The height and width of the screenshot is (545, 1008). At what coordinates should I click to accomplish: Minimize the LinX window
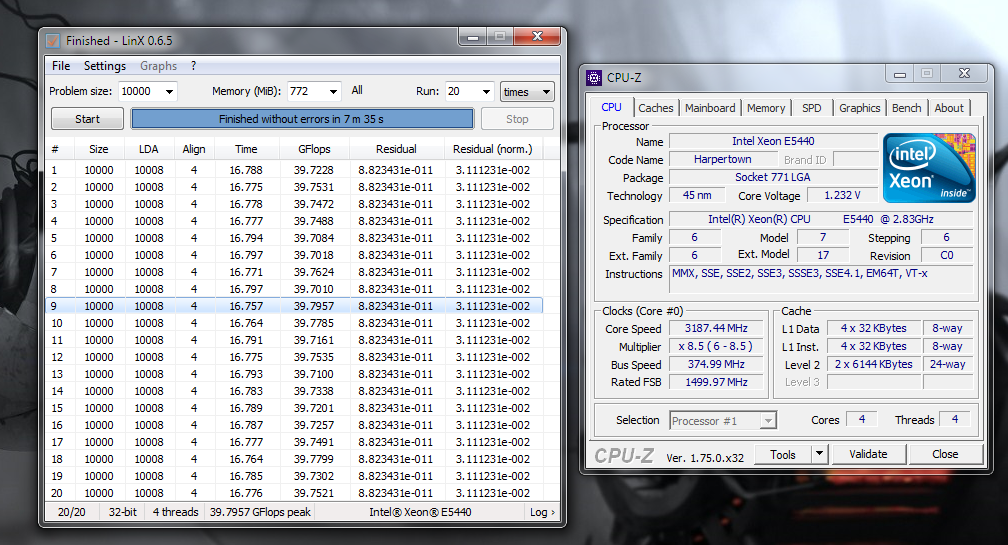point(473,37)
